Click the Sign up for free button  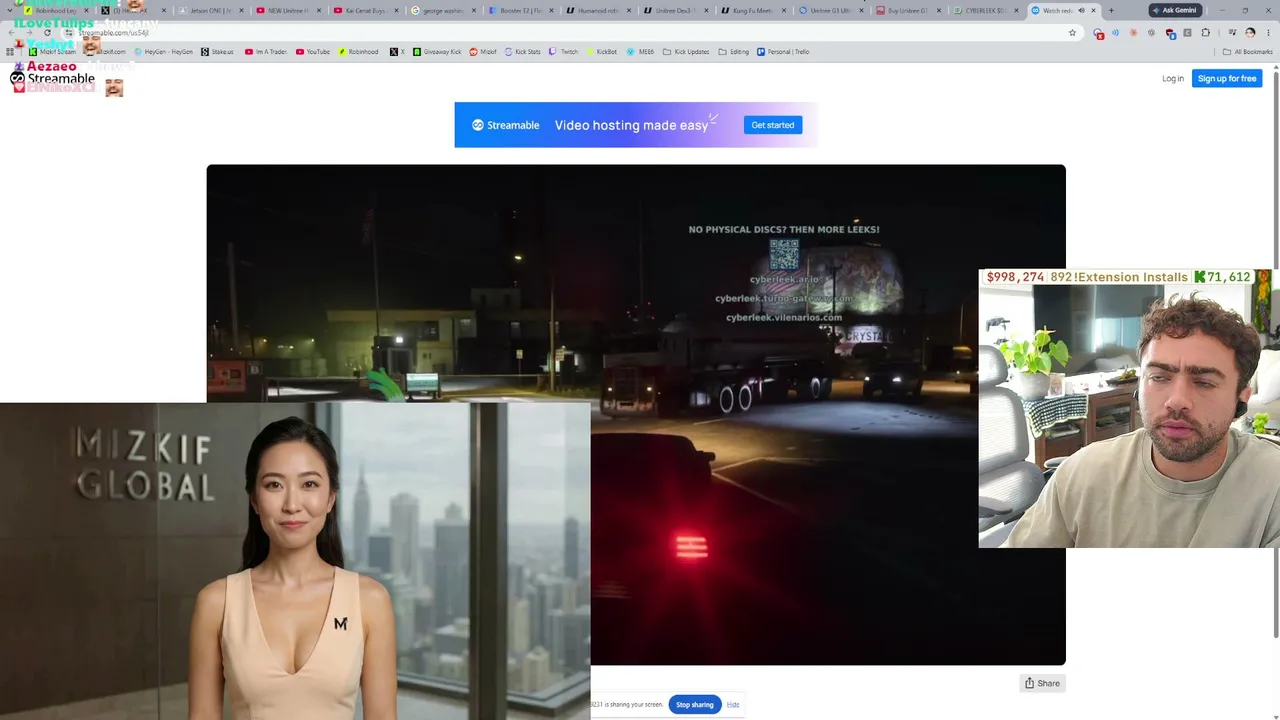tap(1227, 79)
